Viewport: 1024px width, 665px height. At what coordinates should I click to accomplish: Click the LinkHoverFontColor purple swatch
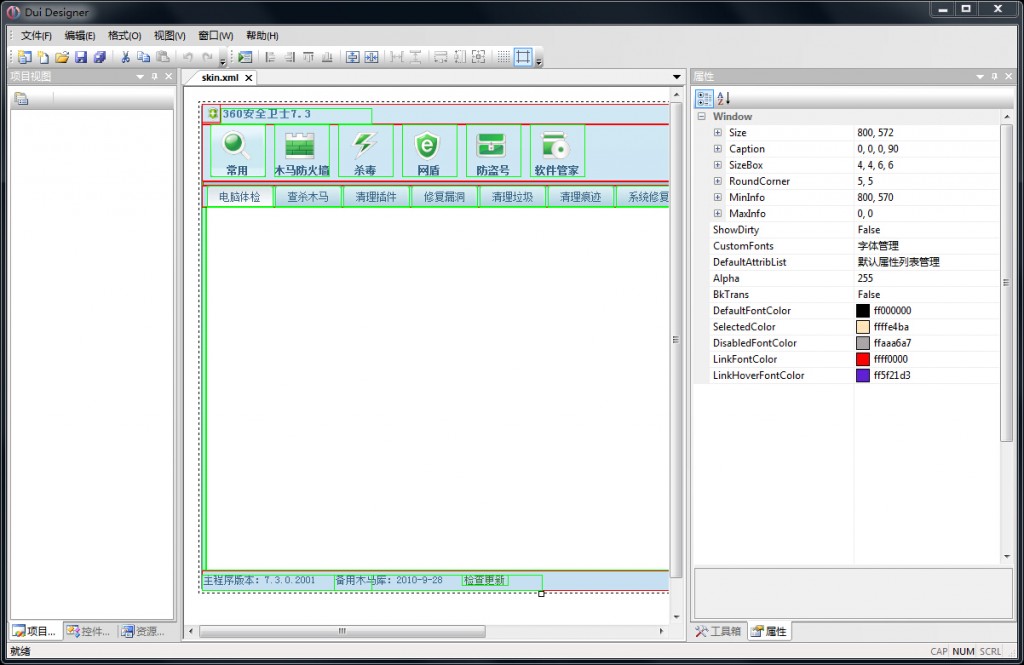click(x=863, y=376)
